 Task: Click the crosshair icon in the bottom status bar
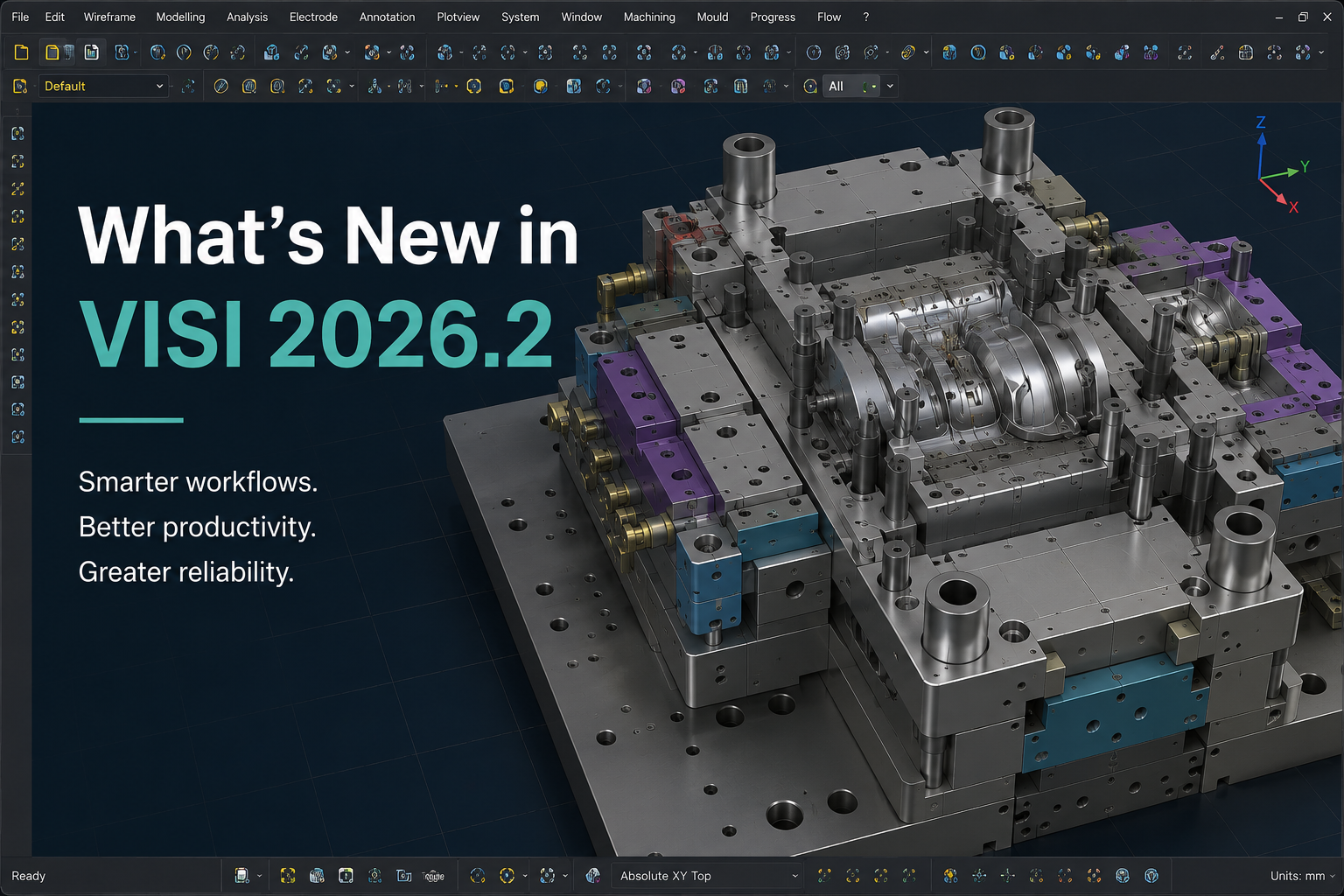1007,875
